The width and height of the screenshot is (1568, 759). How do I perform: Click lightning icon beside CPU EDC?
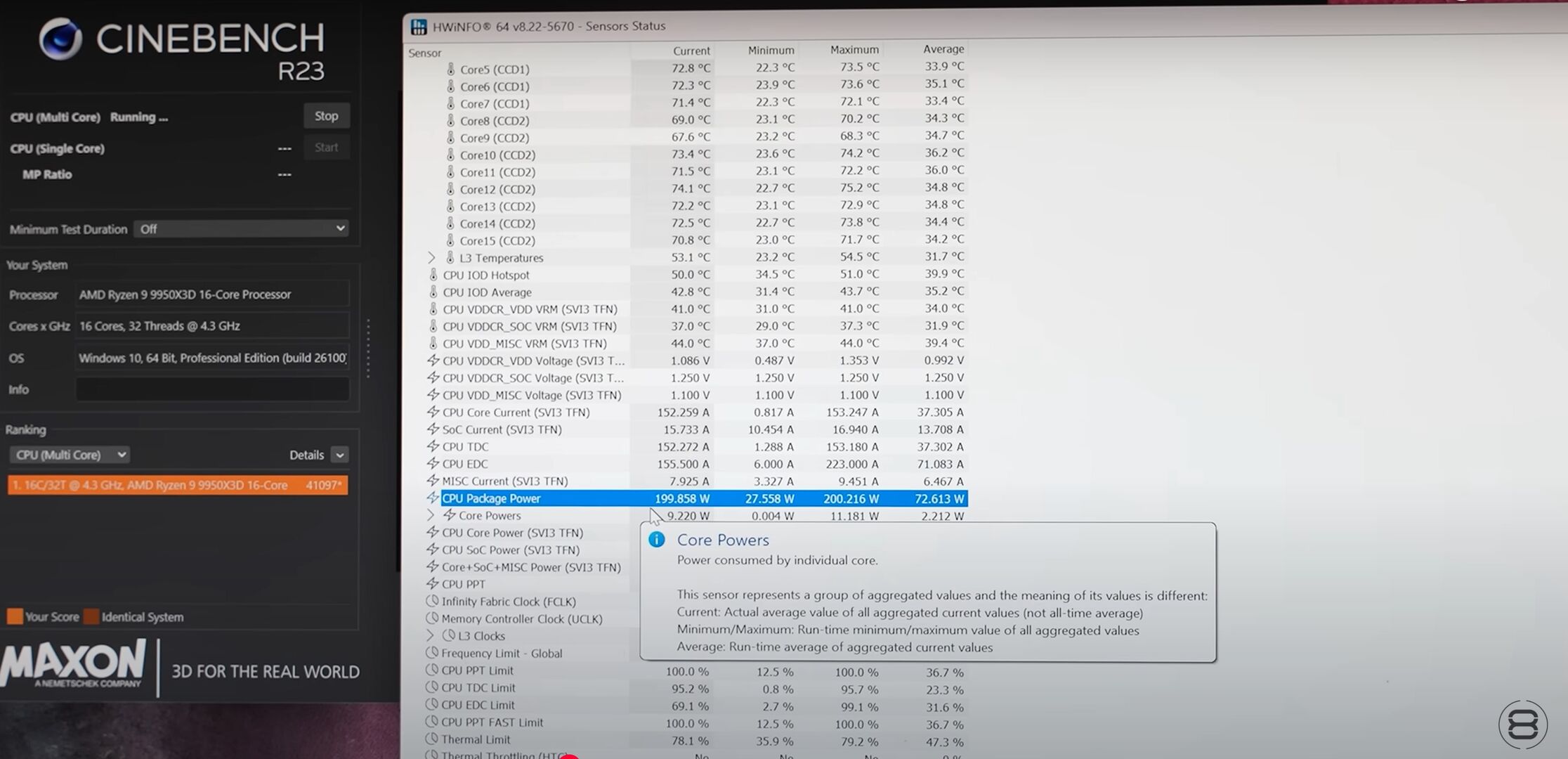click(x=433, y=463)
